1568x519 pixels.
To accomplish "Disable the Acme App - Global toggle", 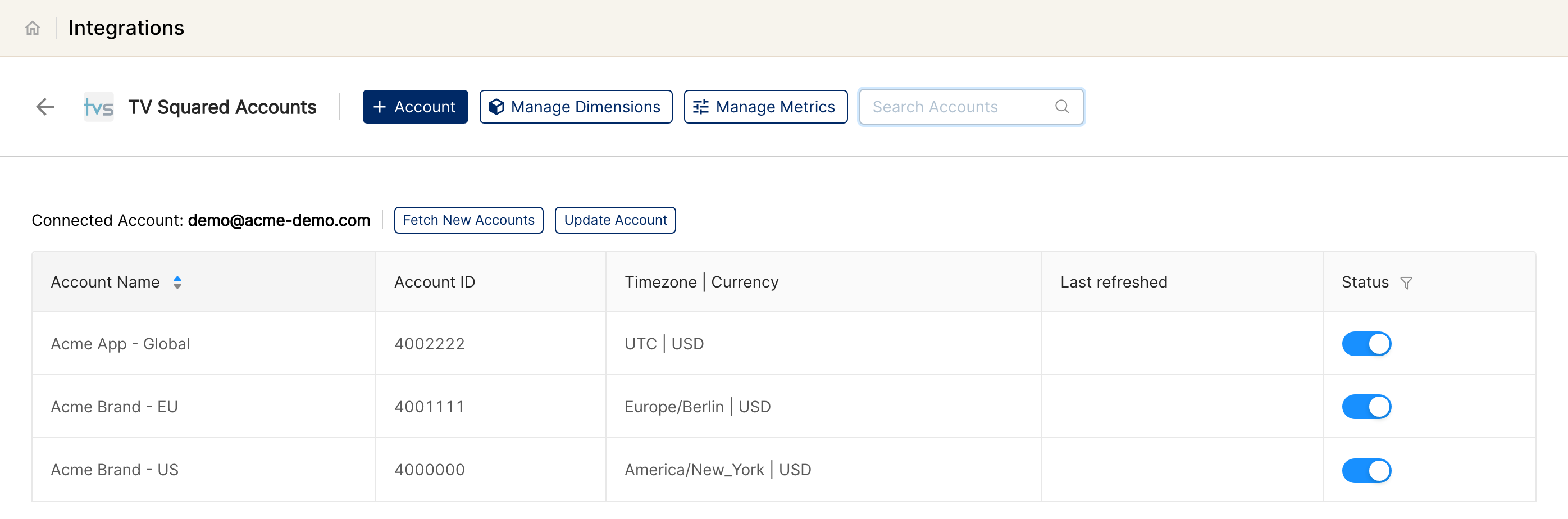I will 1366,344.
